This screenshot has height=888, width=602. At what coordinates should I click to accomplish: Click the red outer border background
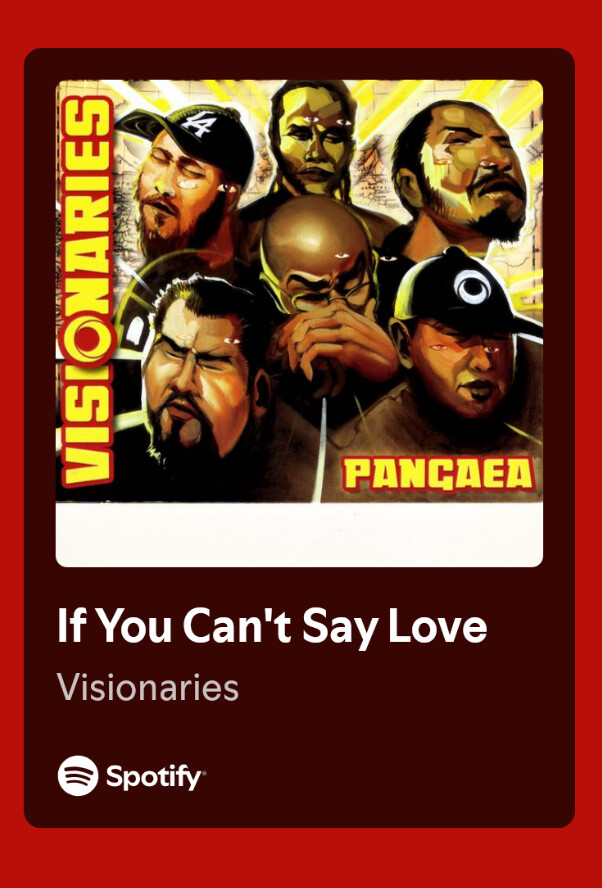[x=301, y=23]
